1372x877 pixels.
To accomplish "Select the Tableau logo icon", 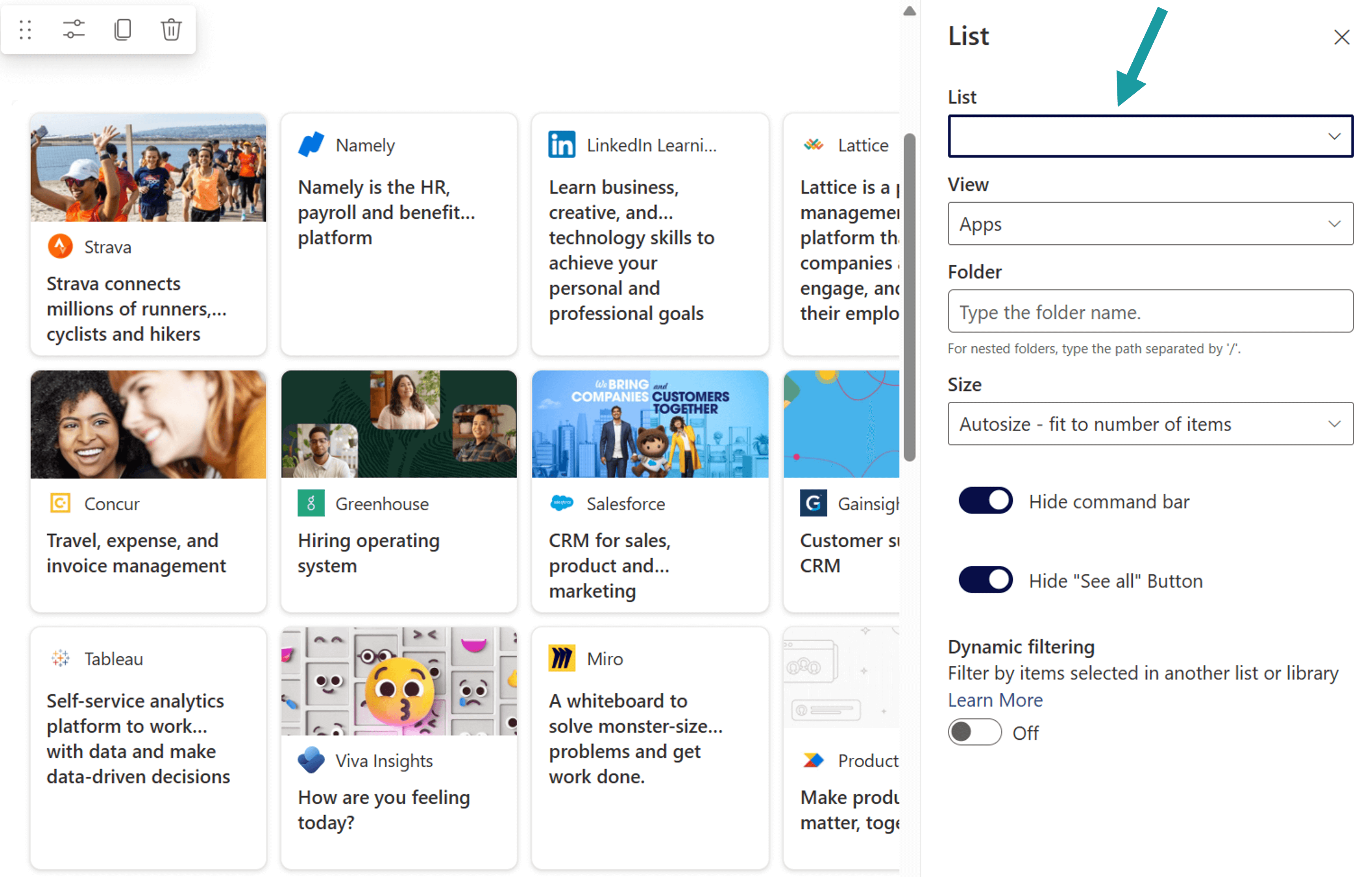I will point(60,658).
